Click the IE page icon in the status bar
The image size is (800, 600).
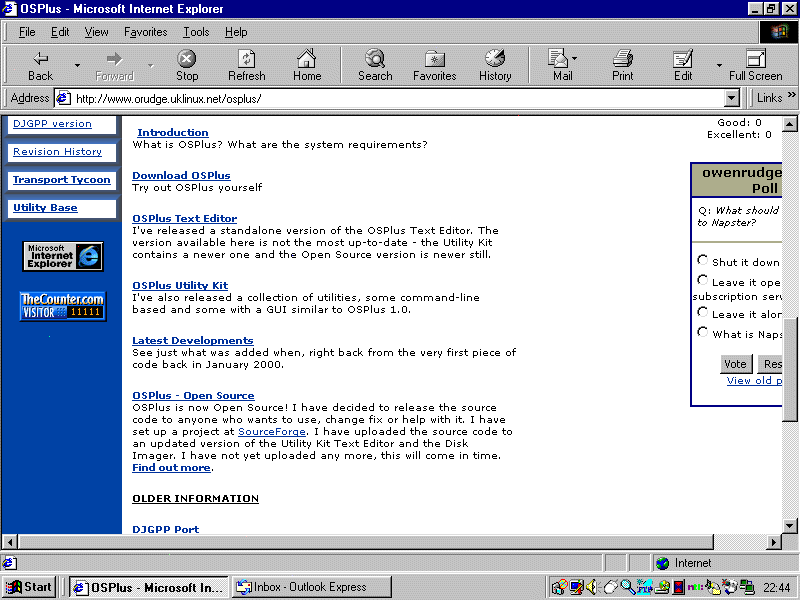(x=9, y=563)
